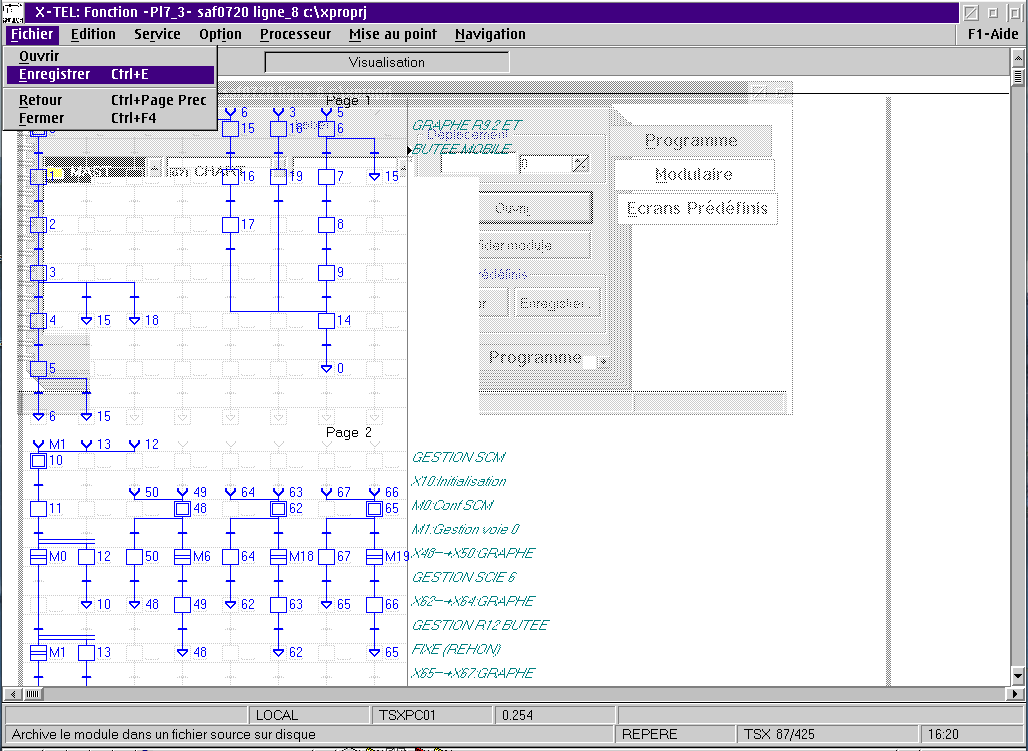Click step 17 in the chart
Image resolution: width=1028 pixels, height=751 pixels.
[230, 225]
